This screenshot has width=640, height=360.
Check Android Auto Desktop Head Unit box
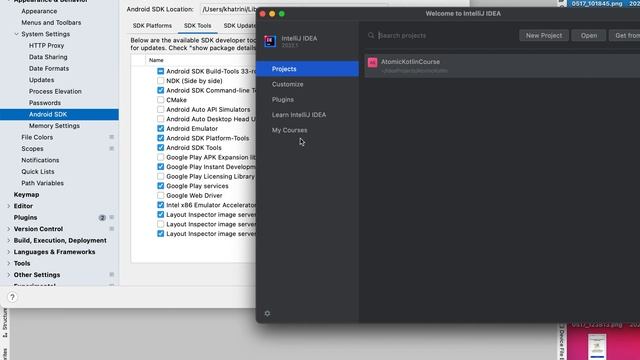point(160,119)
